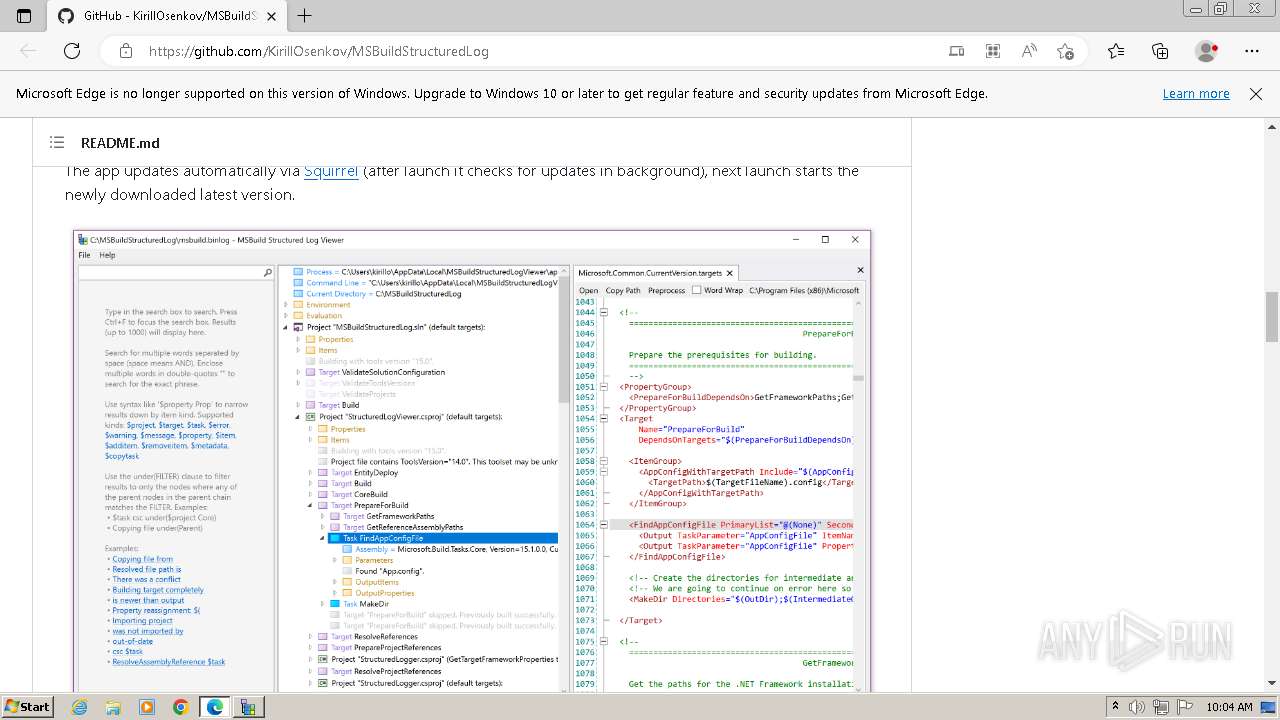Open app available install icon
This screenshot has height=720, width=1280.
click(957, 51)
